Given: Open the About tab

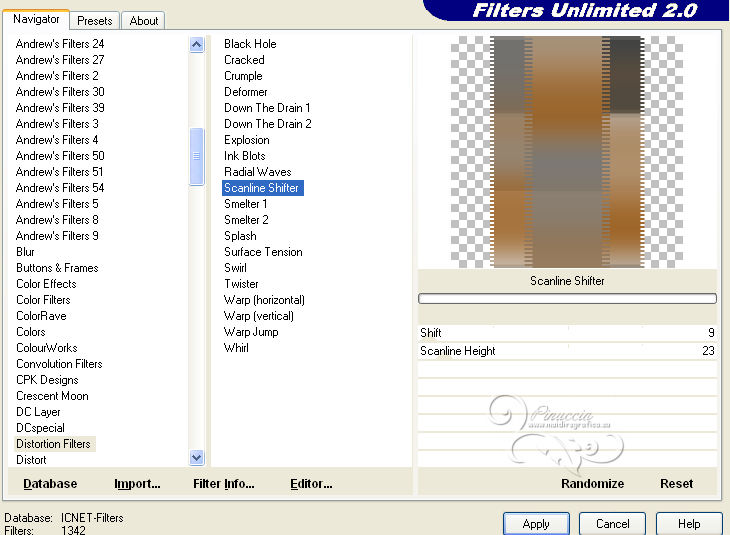Looking at the screenshot, I should [x=143, y=21].
